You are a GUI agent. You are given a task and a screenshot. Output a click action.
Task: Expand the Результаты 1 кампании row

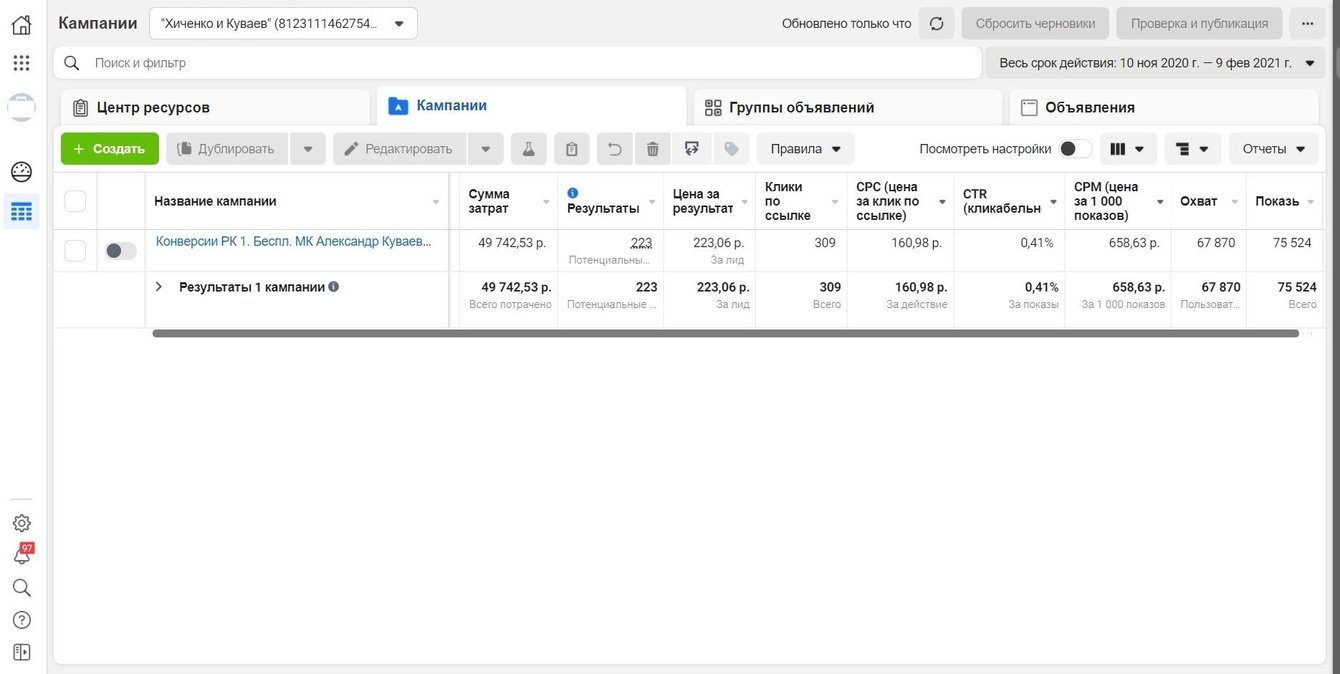click(158, 287)
